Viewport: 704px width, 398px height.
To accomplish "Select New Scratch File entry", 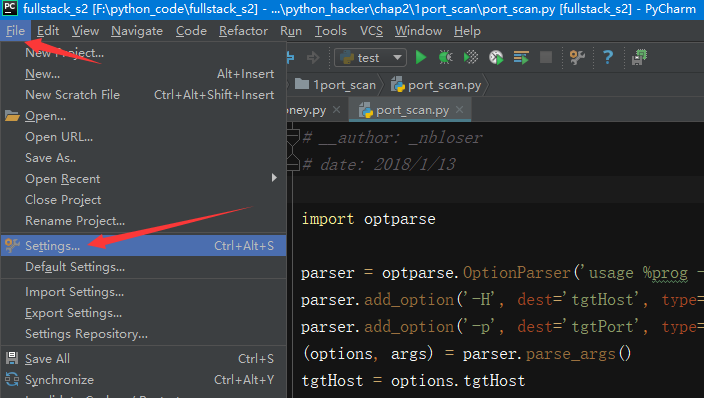I will (x=144, y=95).
